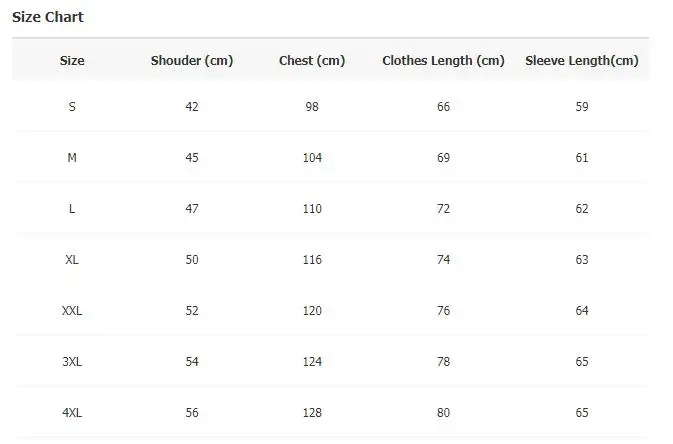673x444 pixels.
Task: Click clothes length 72 for size L
Action: tap(443, 209)
